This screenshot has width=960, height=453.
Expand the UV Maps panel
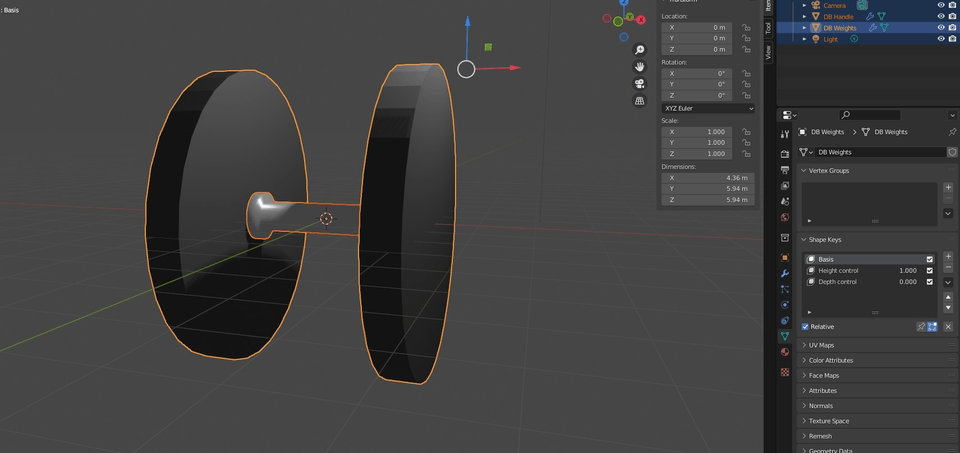pyautogui.click(x=821, y=345)
